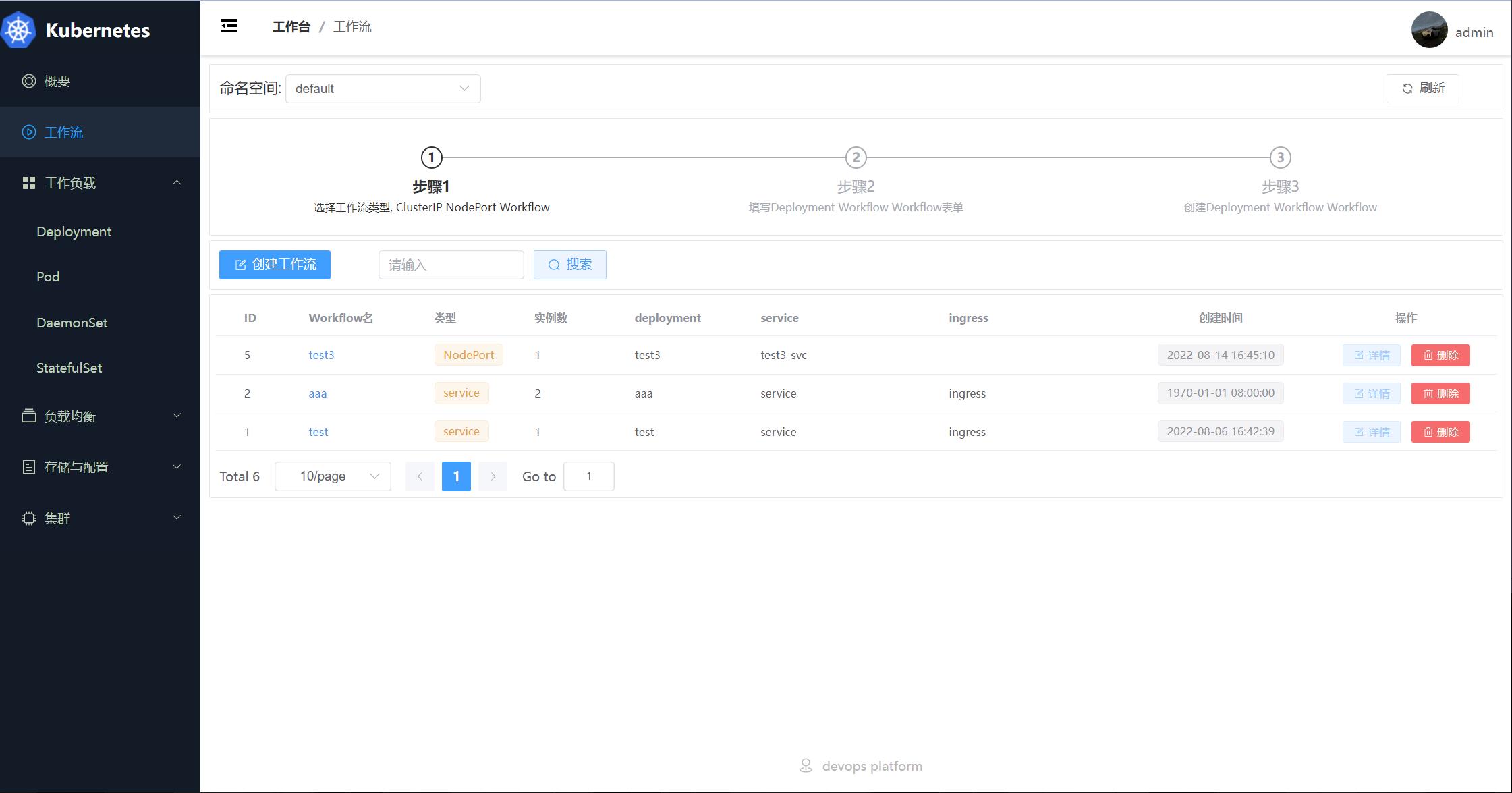
Task: Open the namespace default dropdown
Action: pyautogui.click(x=383, y=88)
